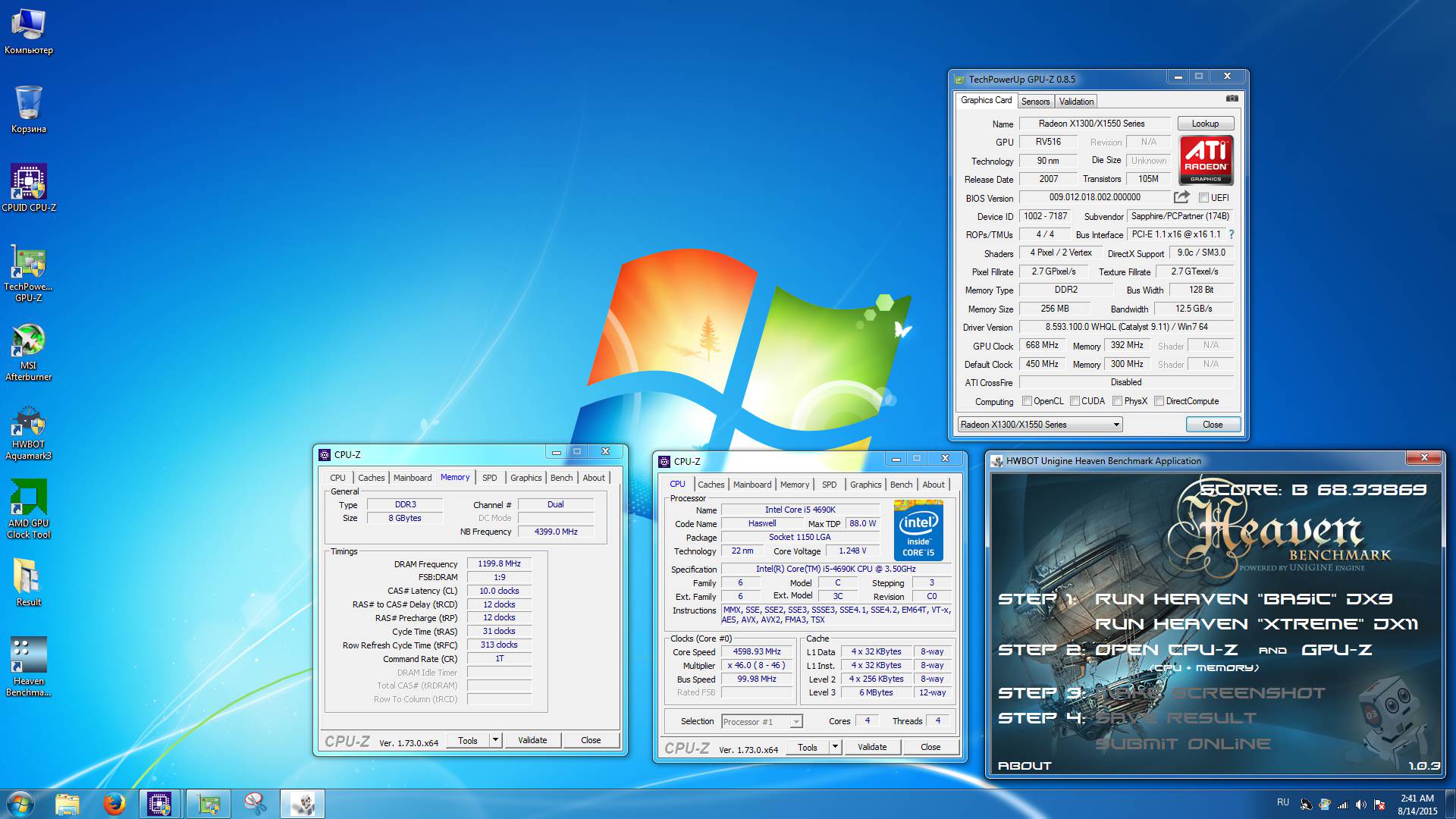Click the Lookup button in GPU-Z
The image size is (1456, 819).
coord(1205,124)
